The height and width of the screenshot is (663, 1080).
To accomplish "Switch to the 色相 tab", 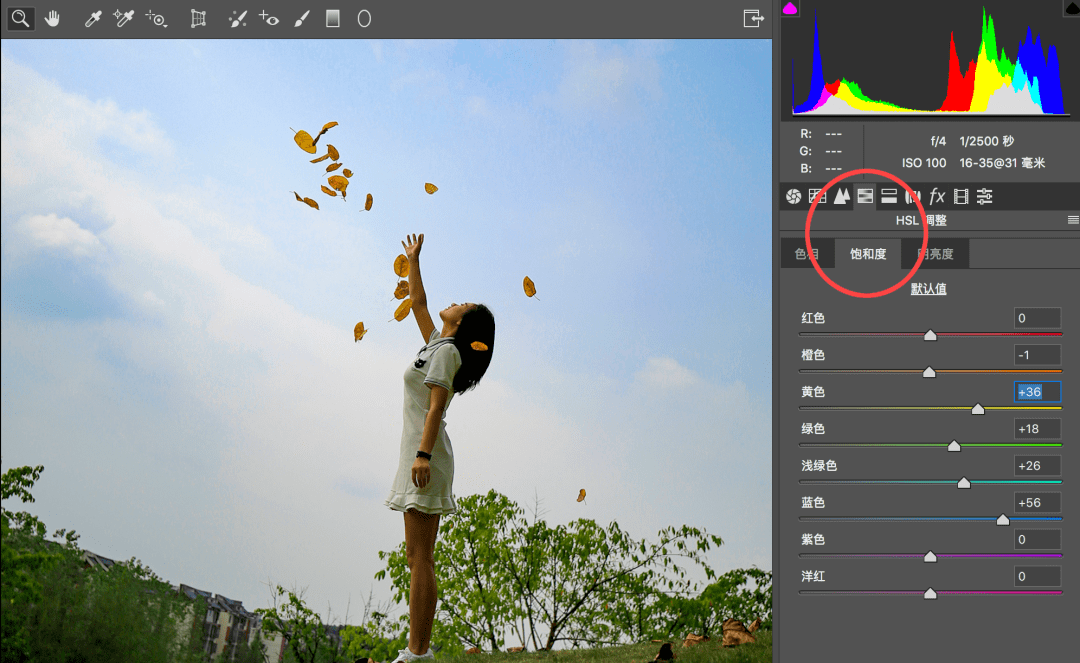I will (x=807, y=254).
